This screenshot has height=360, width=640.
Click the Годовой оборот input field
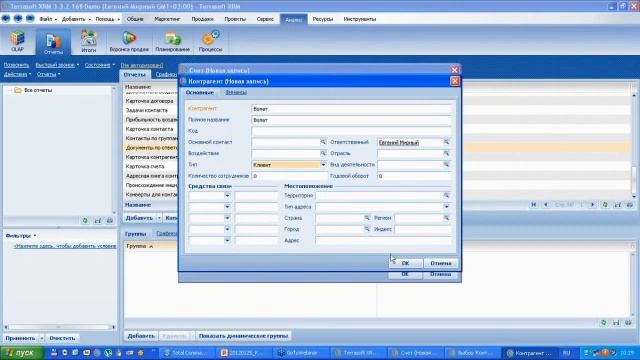click(414, 176)
